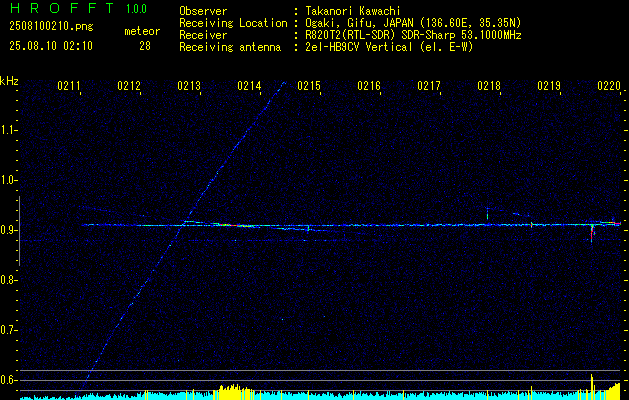Click the grey vertical range bar beside 0.9

pyautogui.click(x=19, y=231)
